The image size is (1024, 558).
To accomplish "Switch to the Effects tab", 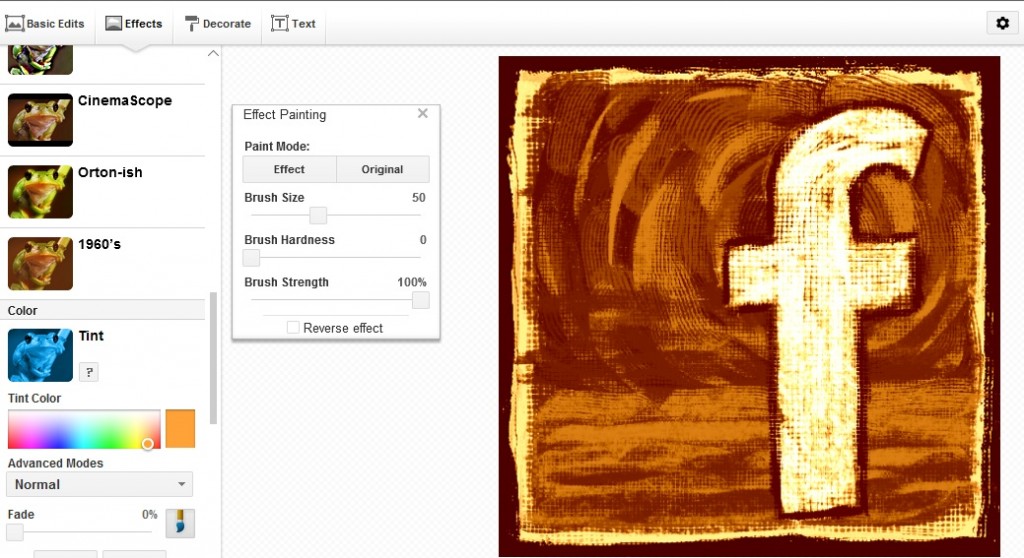I will click(134, 24).
